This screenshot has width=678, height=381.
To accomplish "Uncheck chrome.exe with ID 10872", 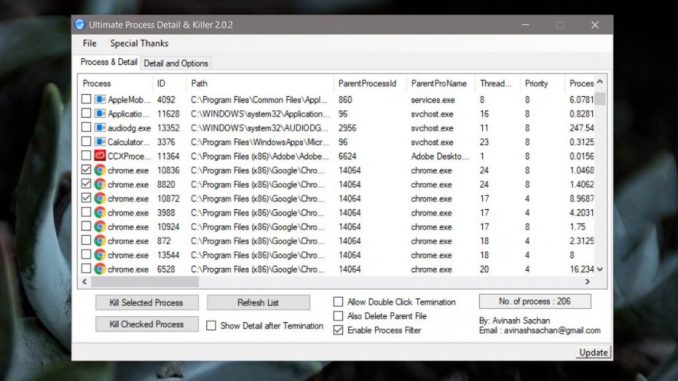I will 86,198.
